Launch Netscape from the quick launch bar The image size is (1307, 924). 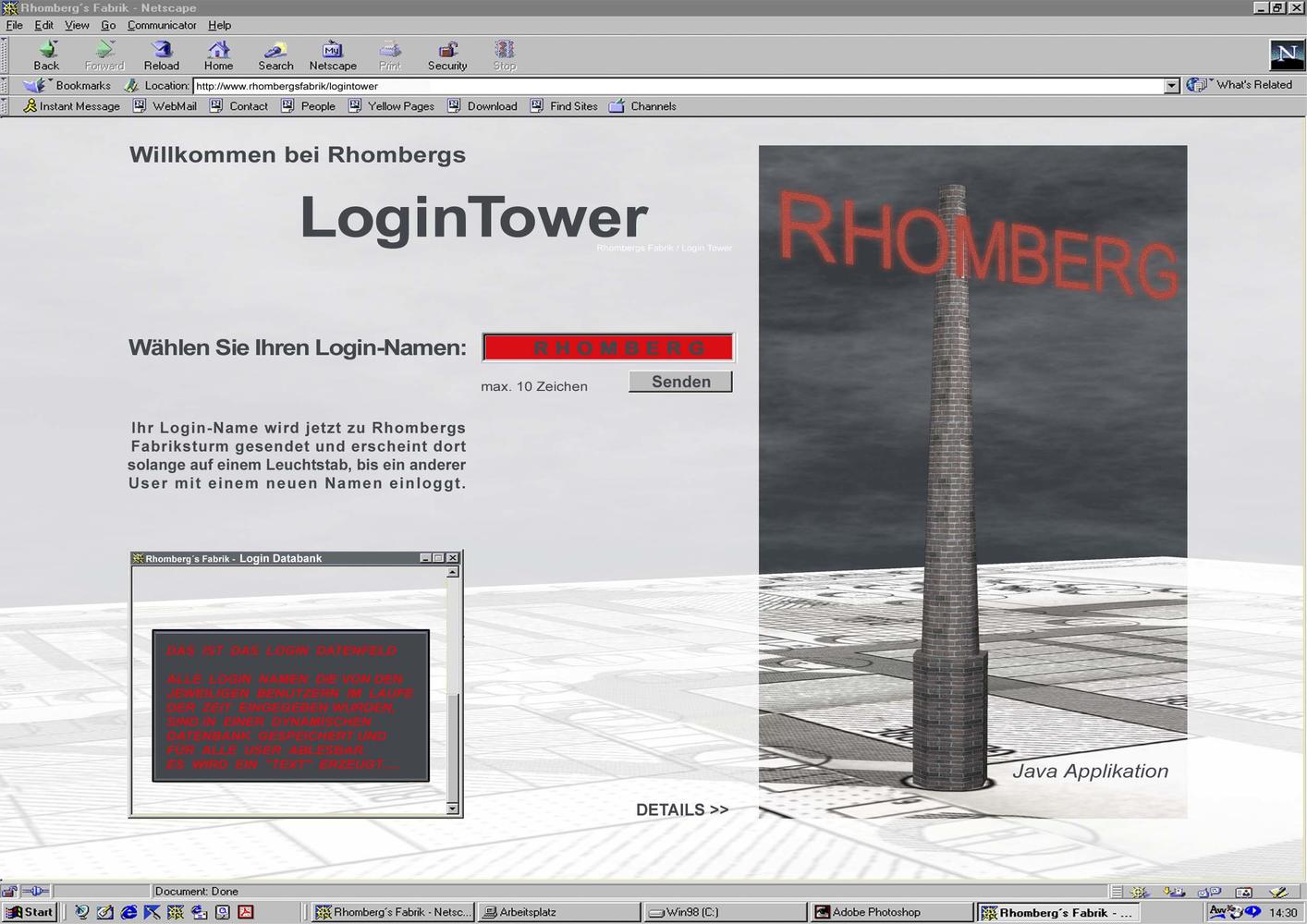pos(176,912)
